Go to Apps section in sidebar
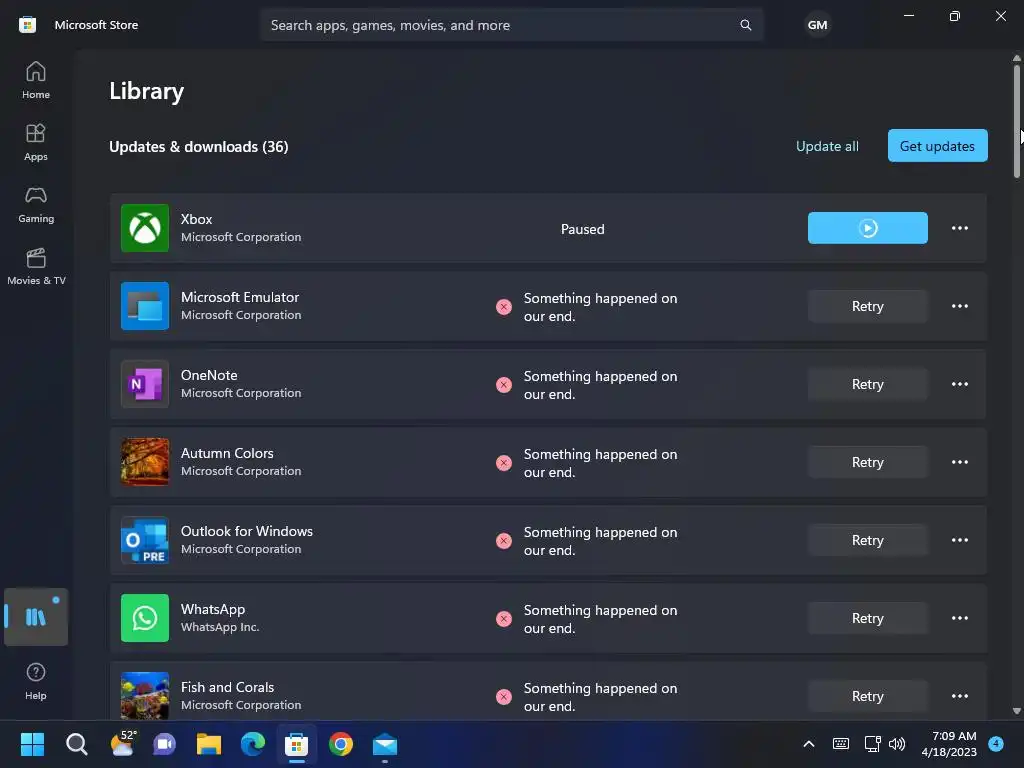Screen dimensions: 1024x768 pyautogui.click(x=36, y=142)
